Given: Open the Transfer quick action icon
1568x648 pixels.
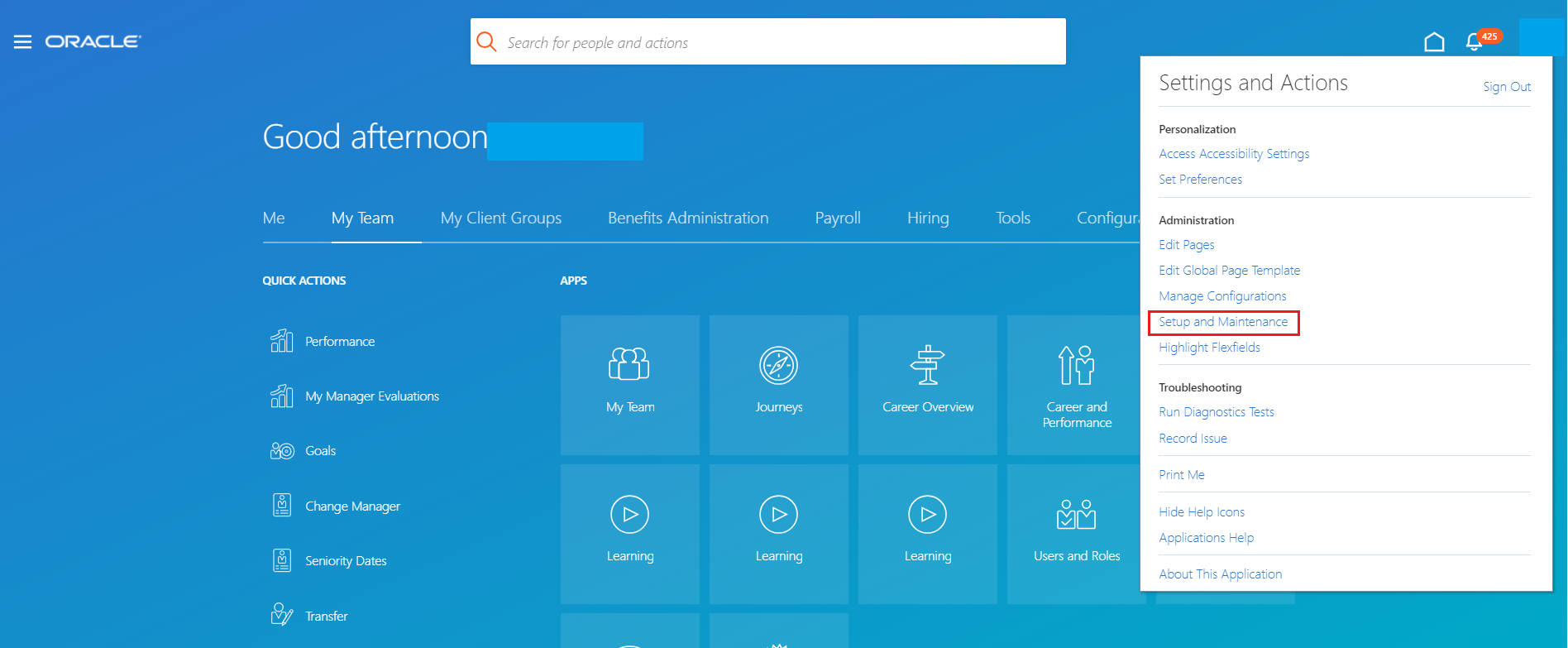Looking at the screenshot, I should [282, 615].
